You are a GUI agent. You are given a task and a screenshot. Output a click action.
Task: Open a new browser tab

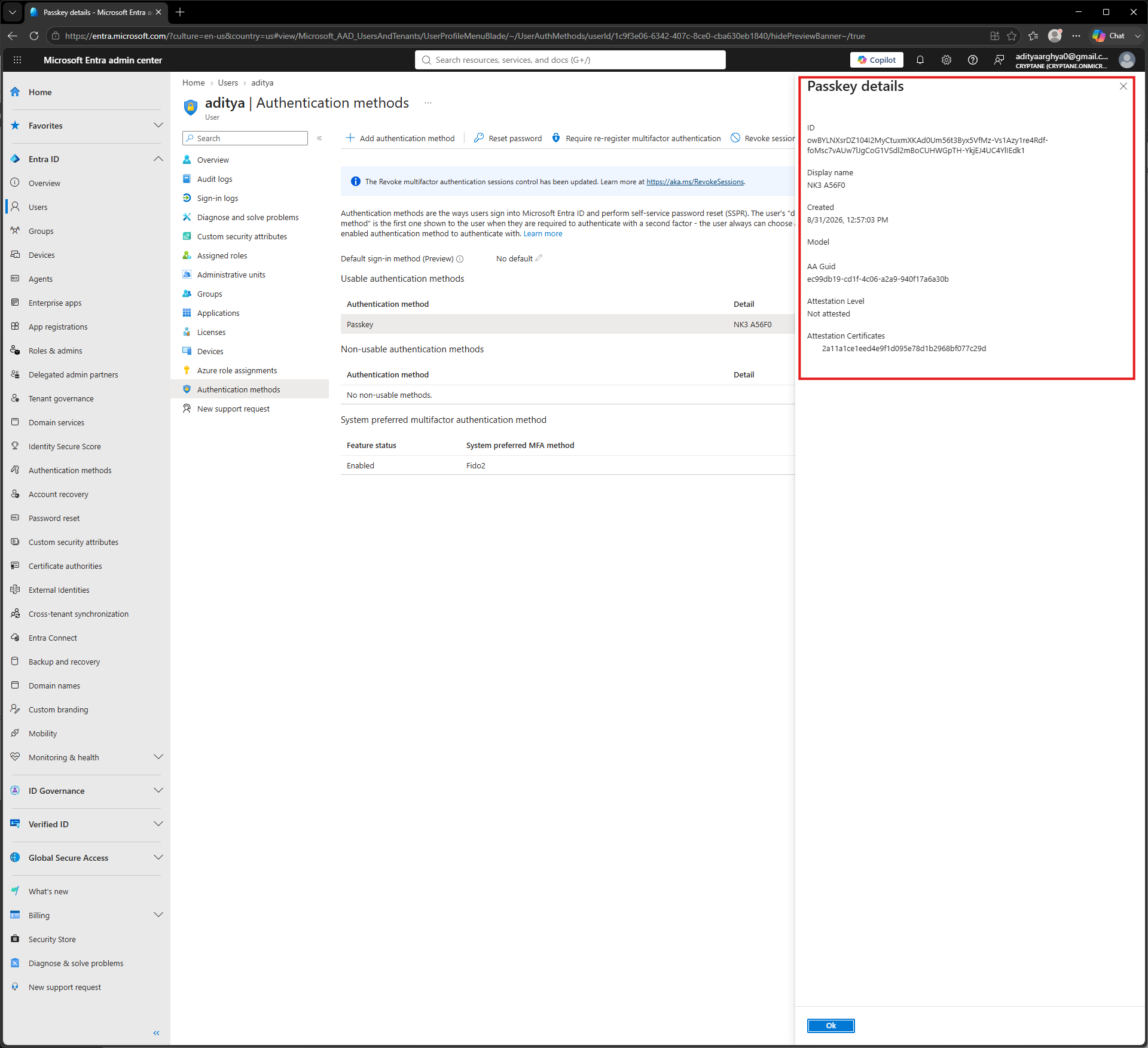[x=180, y=12]
